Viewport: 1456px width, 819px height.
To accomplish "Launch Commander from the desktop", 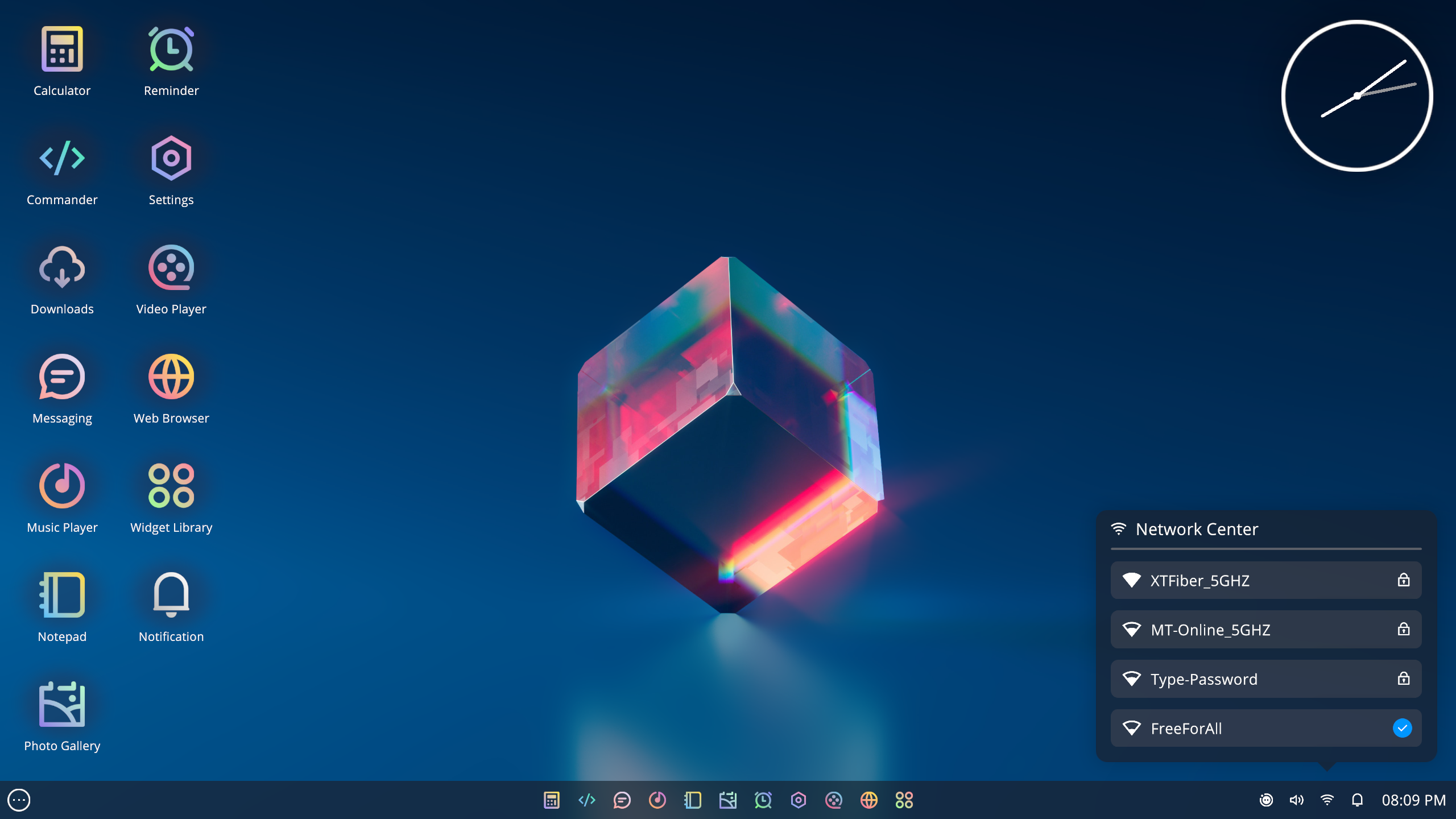I will pos(62,159).
